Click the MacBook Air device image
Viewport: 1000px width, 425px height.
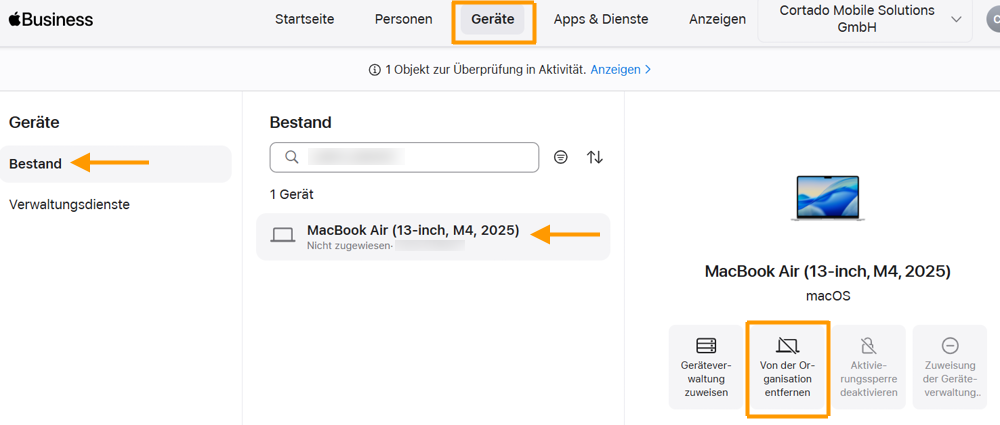(827, 198)
